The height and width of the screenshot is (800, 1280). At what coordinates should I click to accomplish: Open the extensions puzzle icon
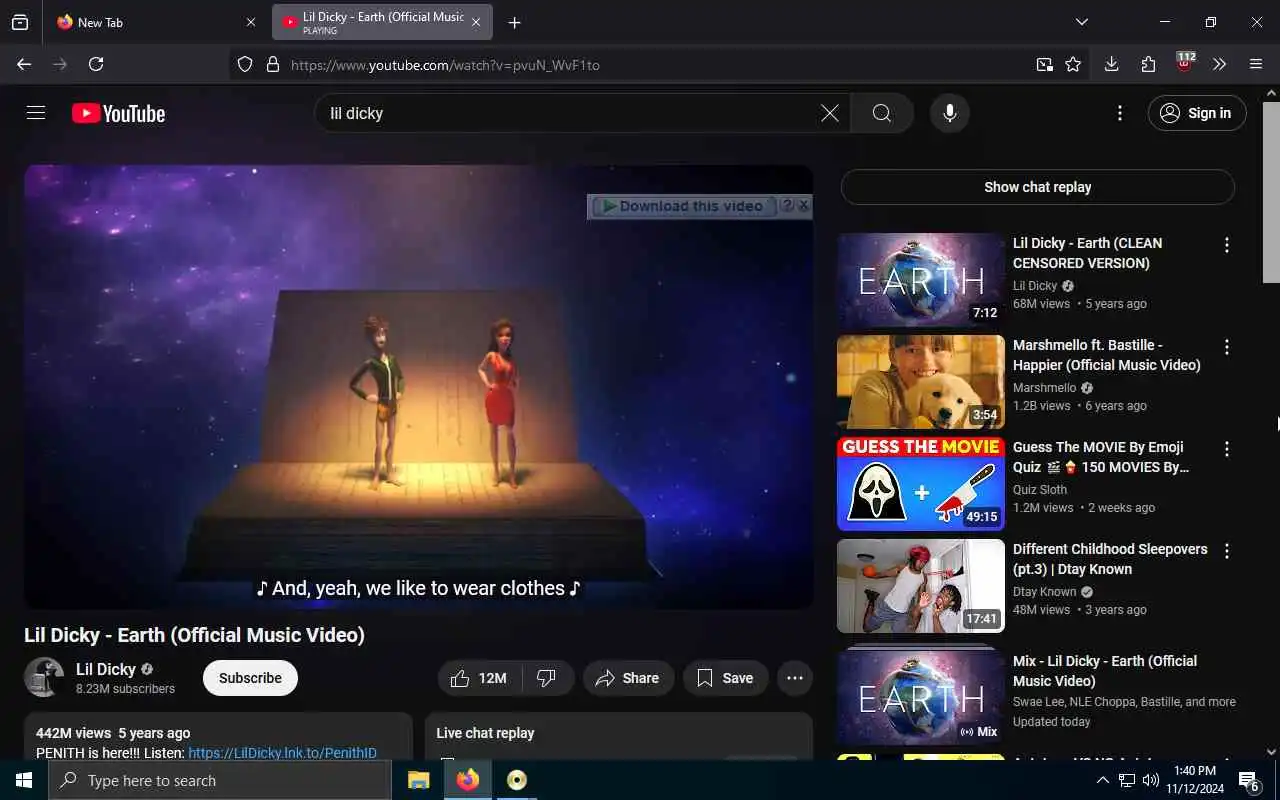click(1148, 64)
